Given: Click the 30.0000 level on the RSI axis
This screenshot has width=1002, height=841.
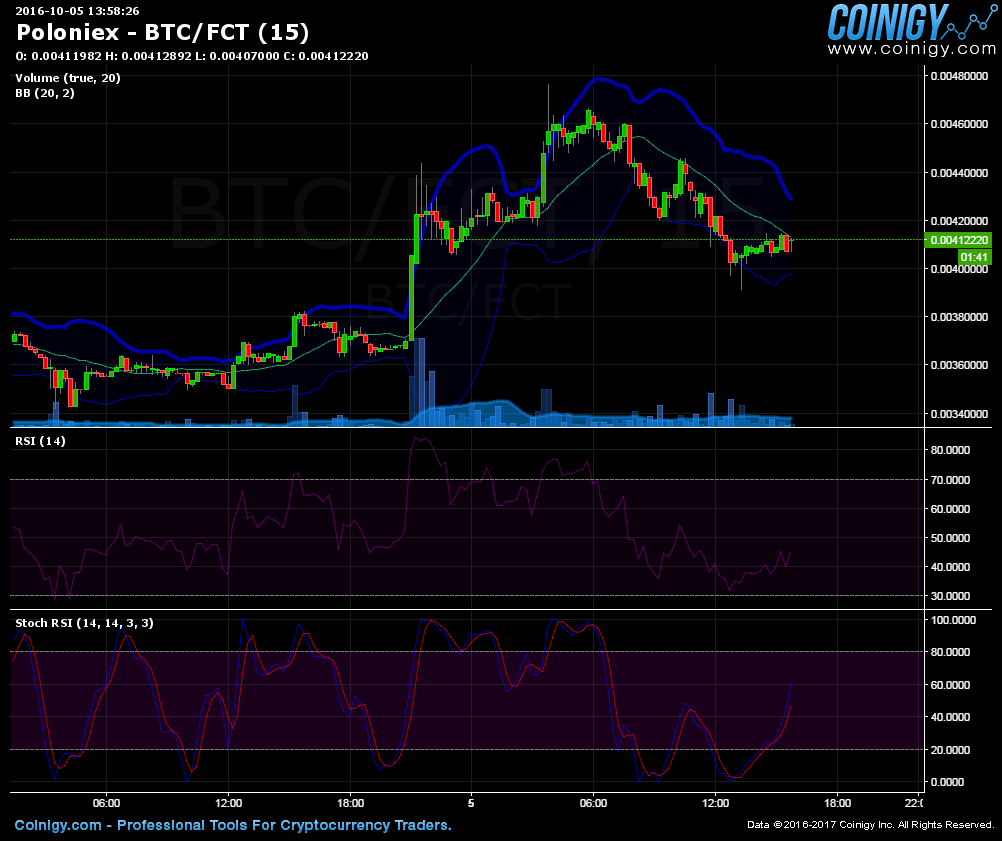Looking at the screenshot, I should [950, 596].
